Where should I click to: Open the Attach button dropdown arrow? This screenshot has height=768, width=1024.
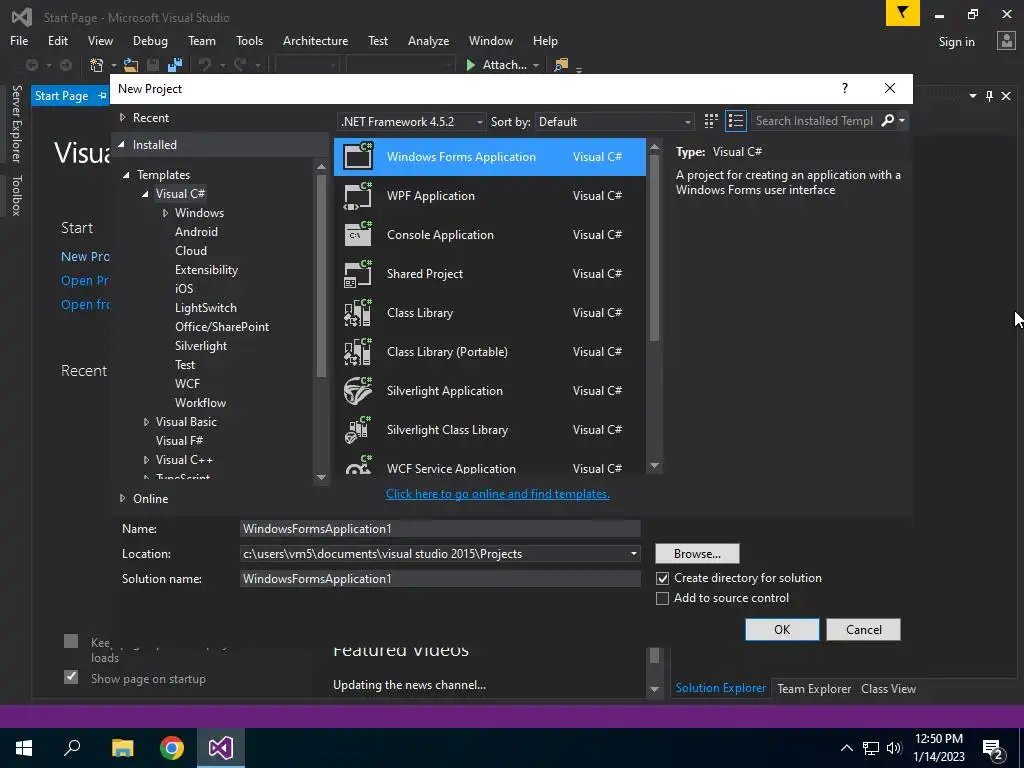tap(536, 65)
